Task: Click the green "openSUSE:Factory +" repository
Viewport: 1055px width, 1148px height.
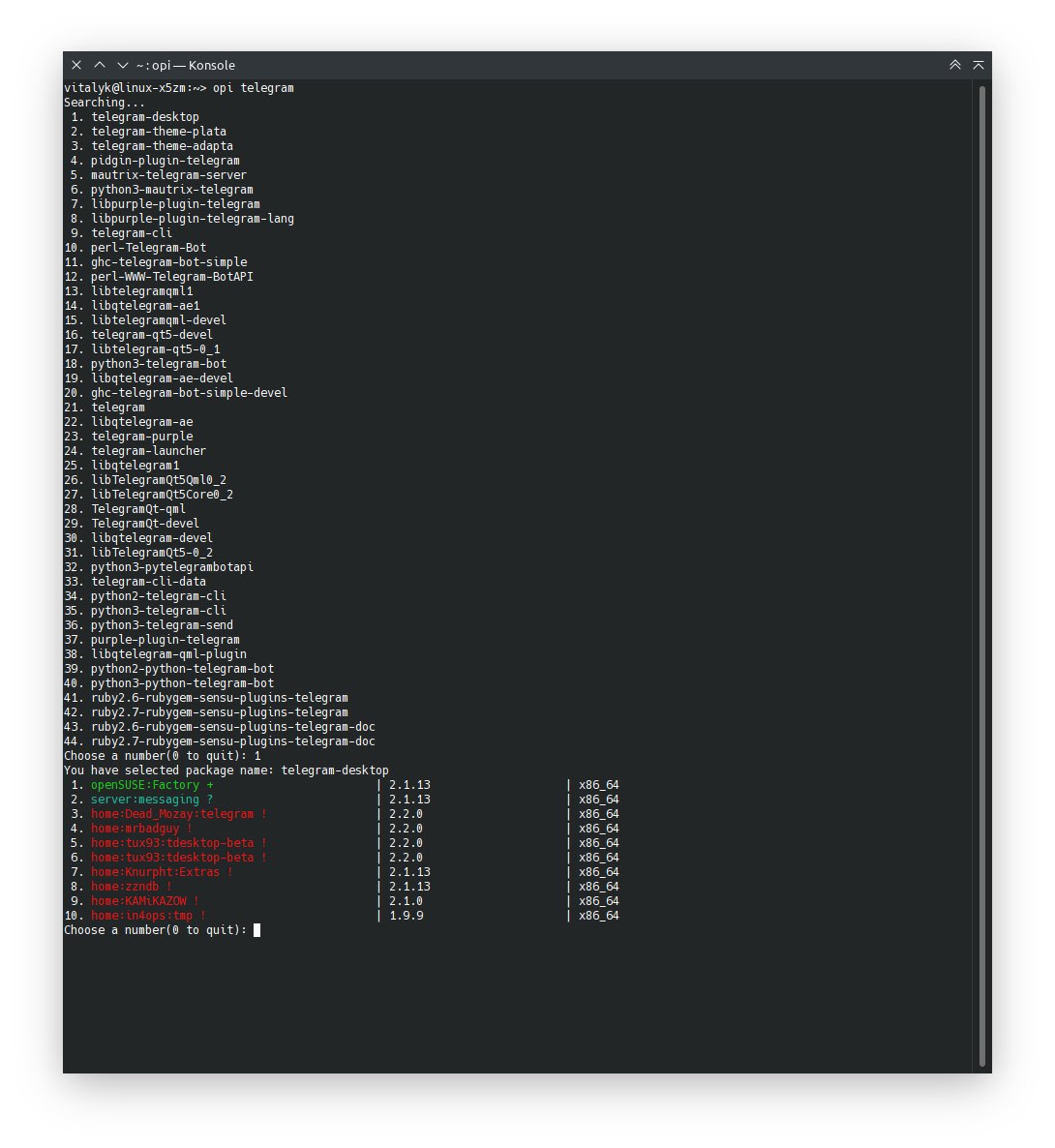Action: point(152,785)
